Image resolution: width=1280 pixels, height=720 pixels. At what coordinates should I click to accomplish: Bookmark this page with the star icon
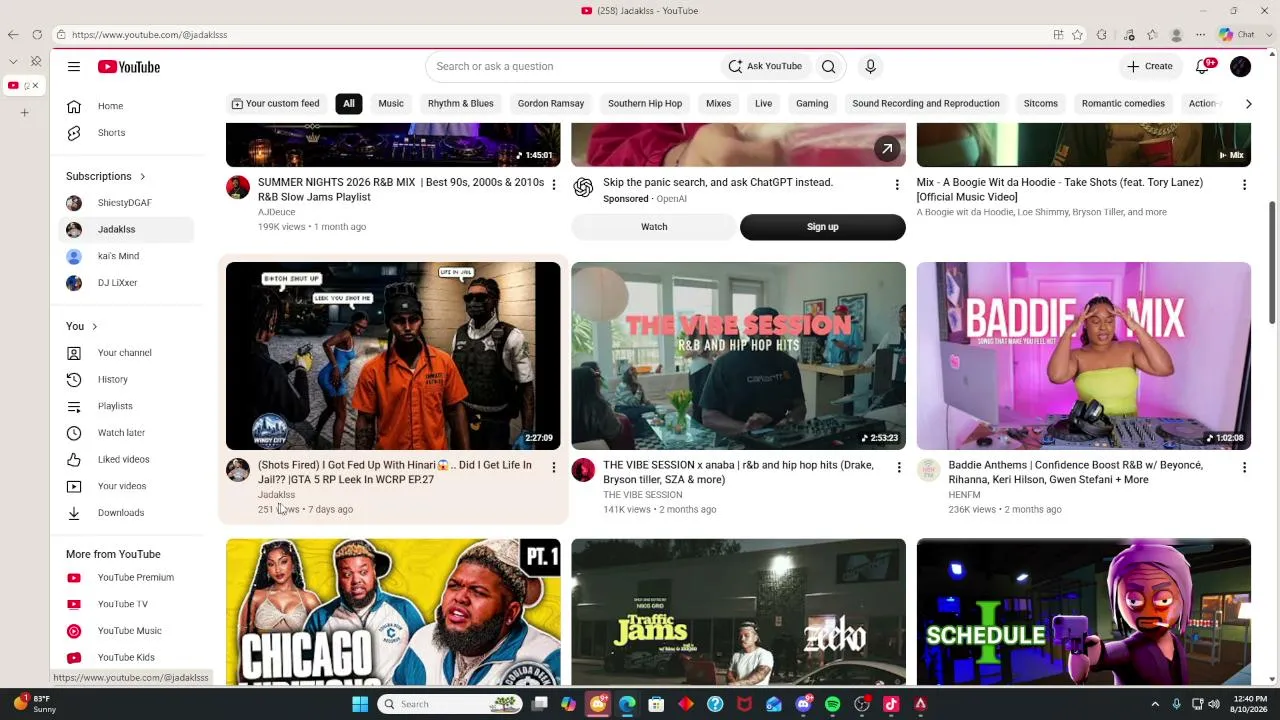pos(1077,35)
